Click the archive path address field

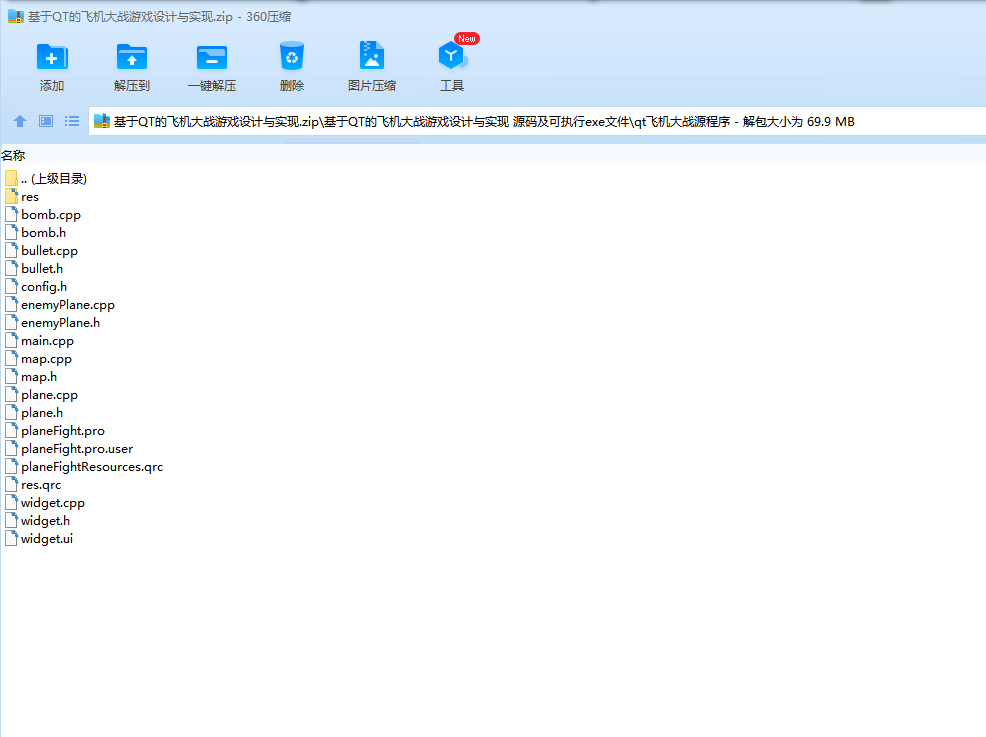click(538, 121)
